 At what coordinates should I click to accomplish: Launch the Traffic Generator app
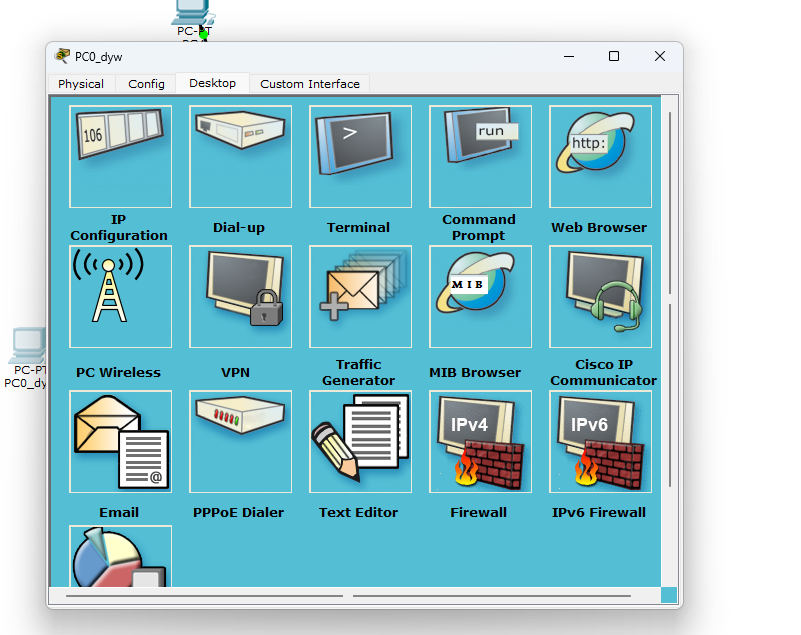(361, 296)
